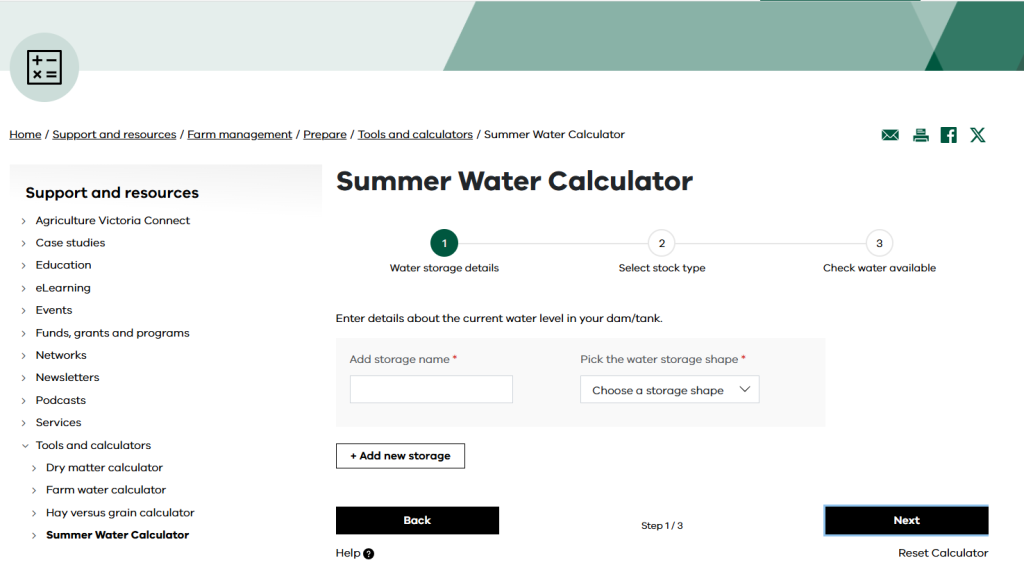
Task: Share page via Facebook icon
Action: pos(948,135)
